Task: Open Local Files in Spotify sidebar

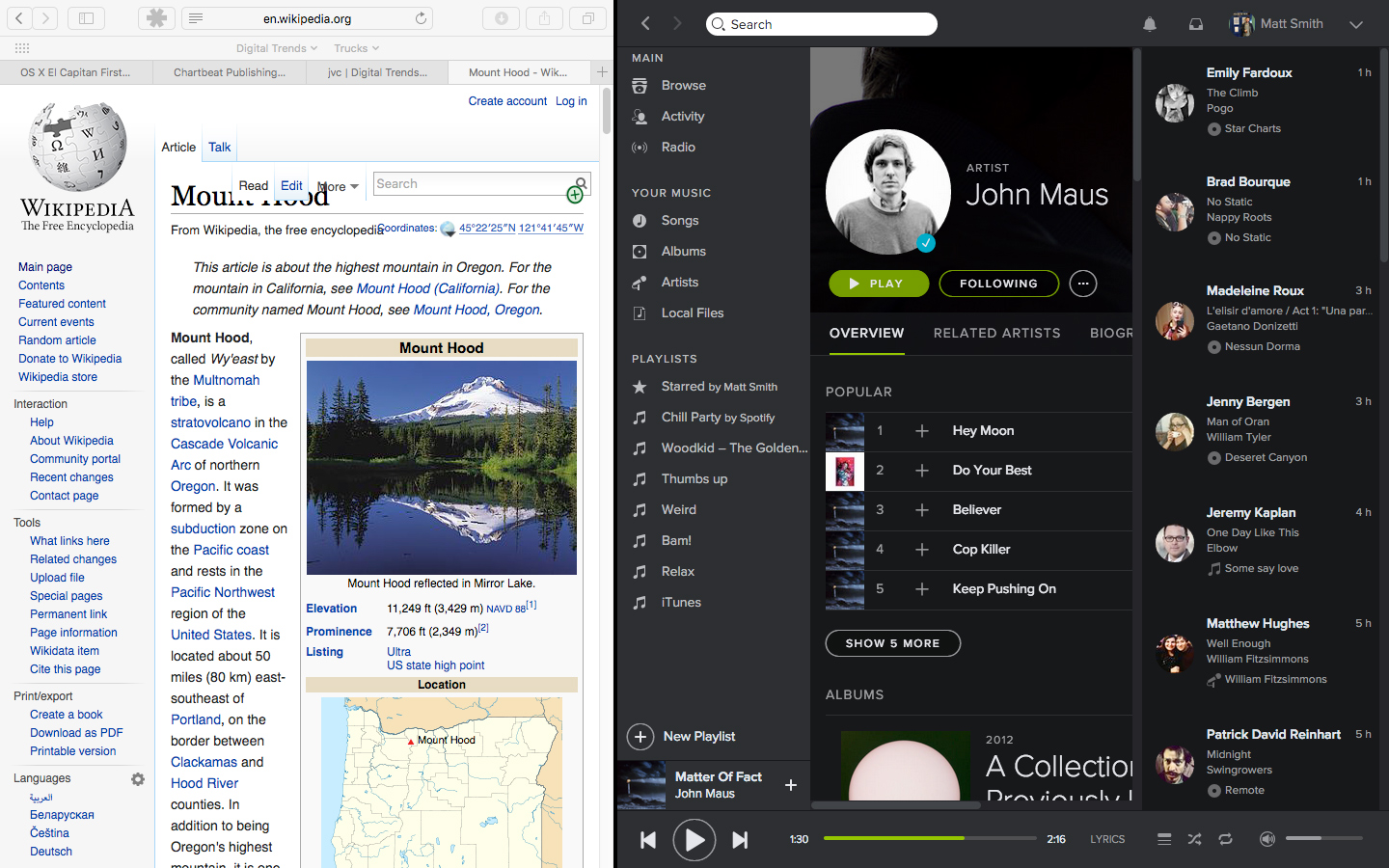Action: click(693, 313)
